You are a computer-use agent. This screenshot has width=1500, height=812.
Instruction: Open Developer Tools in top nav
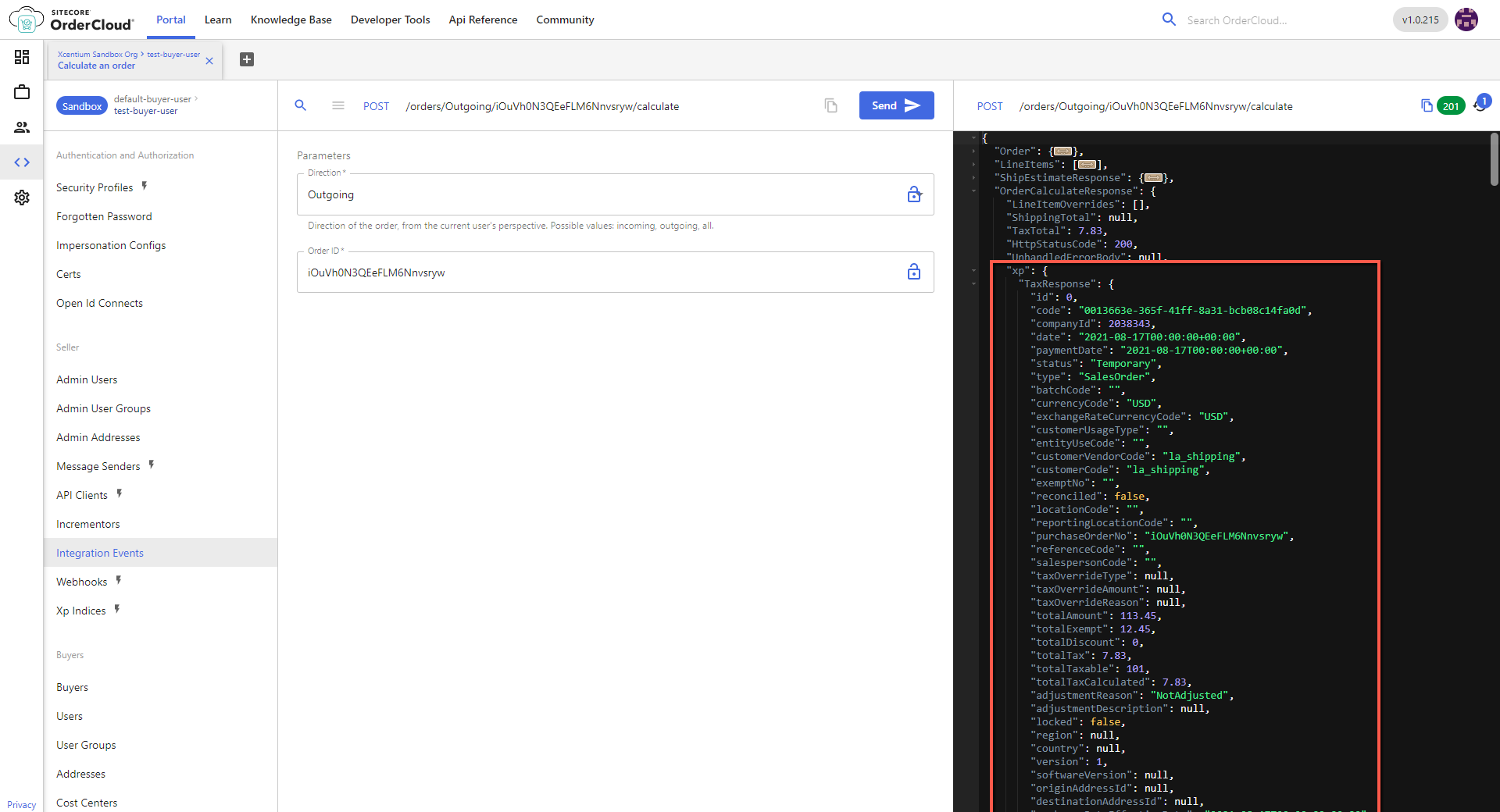tap(391, 20)
